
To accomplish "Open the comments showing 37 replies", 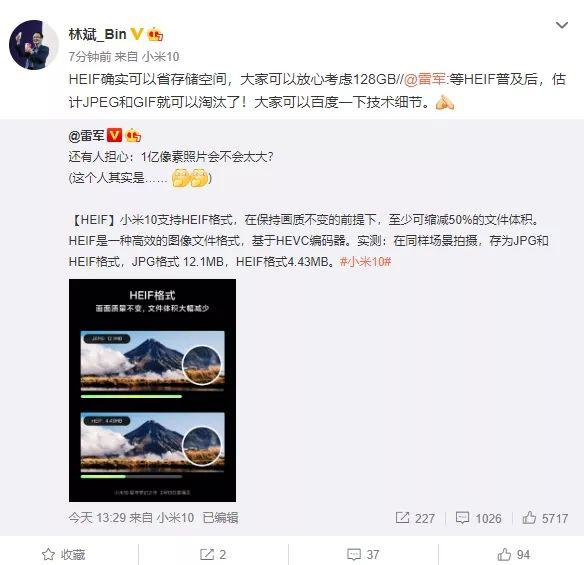I will (x=363, y=554).
